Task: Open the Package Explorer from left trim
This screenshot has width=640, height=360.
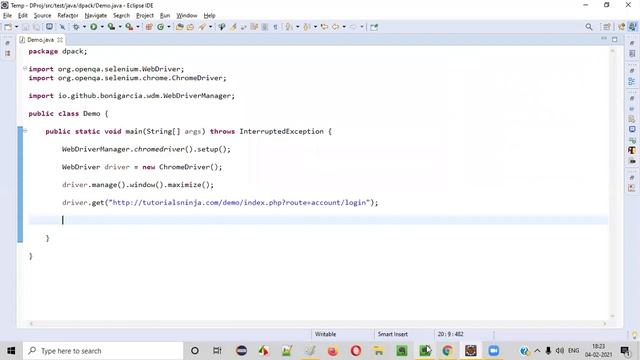Action: [7, 53]
